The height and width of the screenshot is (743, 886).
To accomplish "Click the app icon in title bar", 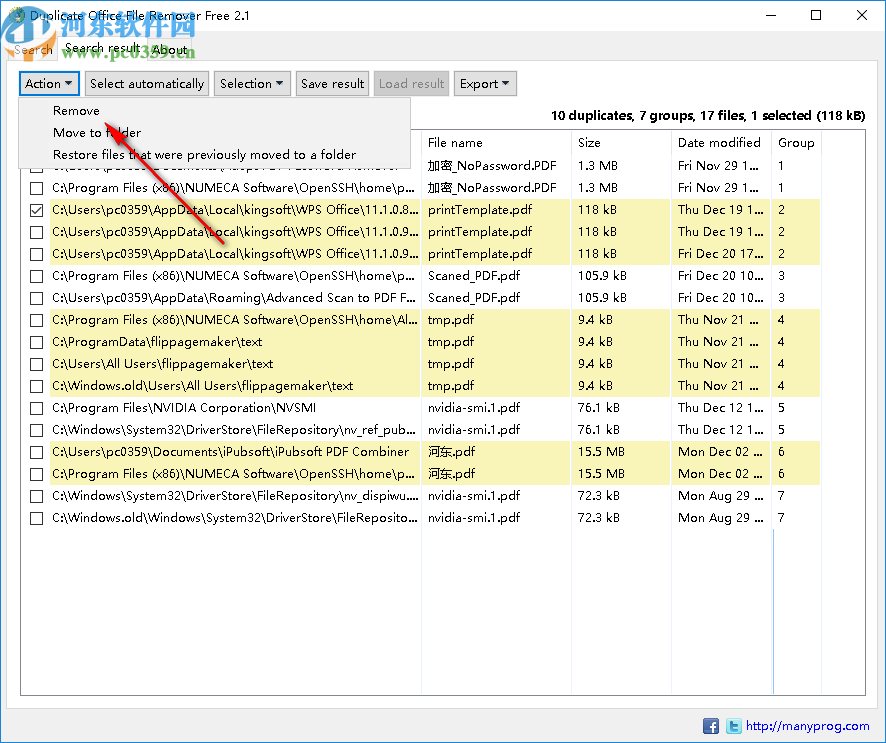I will [15, 16].
